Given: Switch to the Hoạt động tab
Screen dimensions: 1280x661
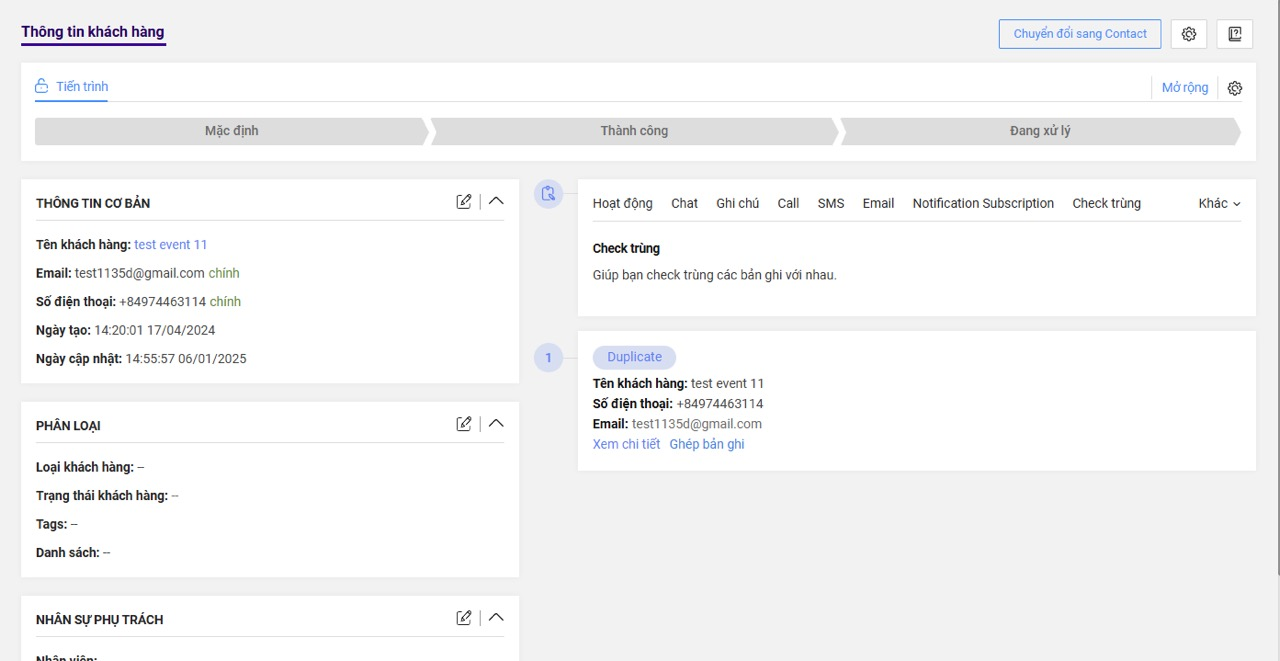Looking at the screenshot, I should click(x=622, y=203).
